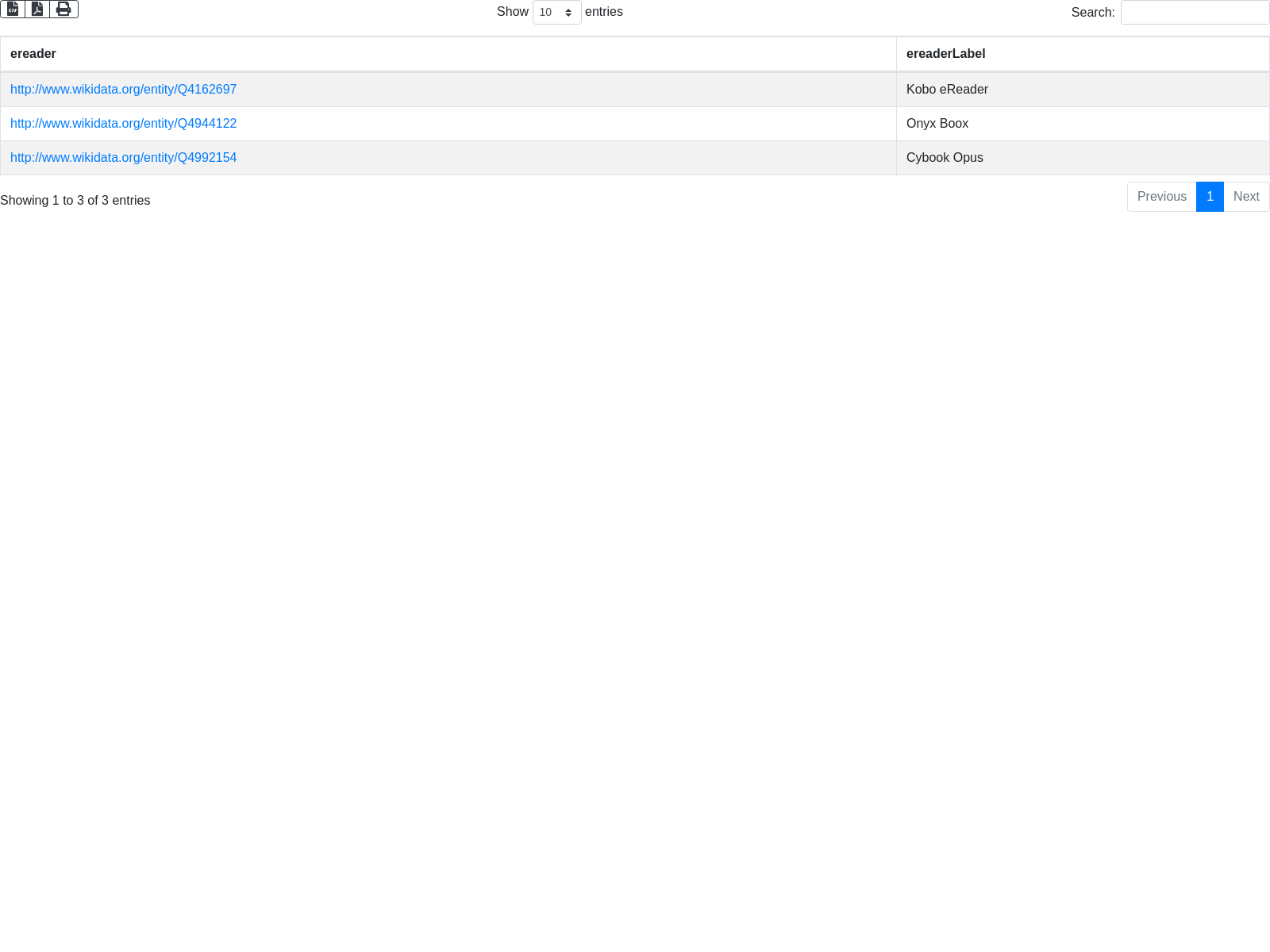Screen dimensions: 1270x952
Task: Open Wikidata link Q4162697
Action: [x=123, y=90]
